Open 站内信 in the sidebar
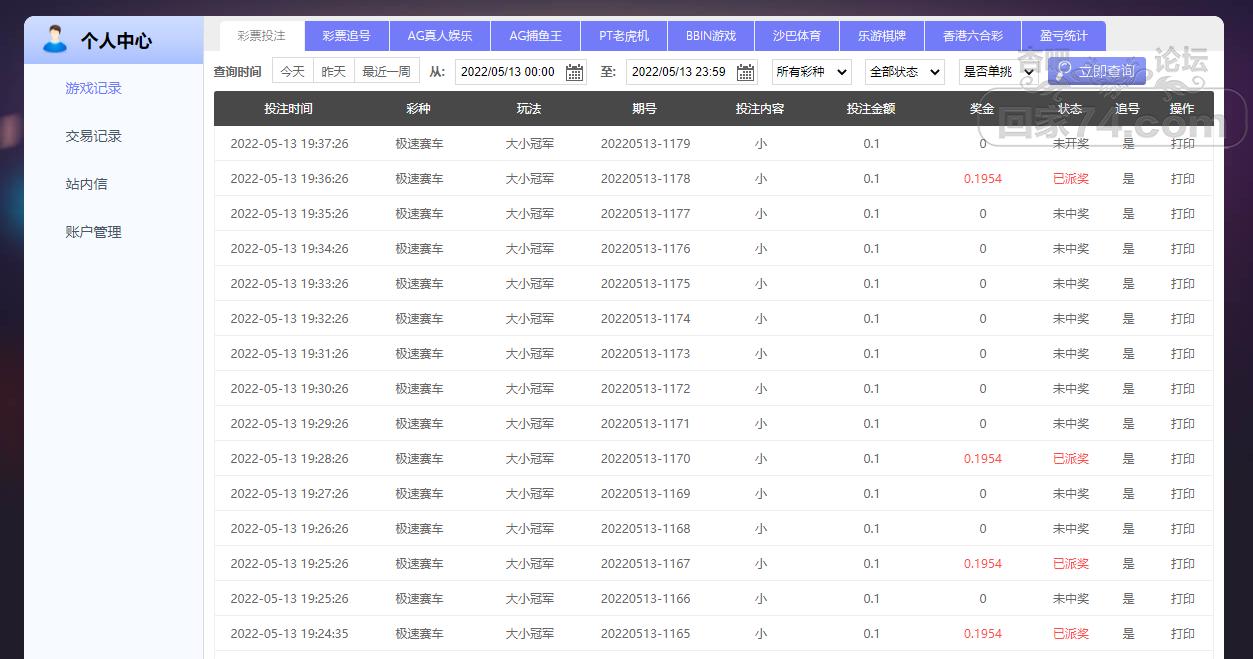 tap(86, 184)
